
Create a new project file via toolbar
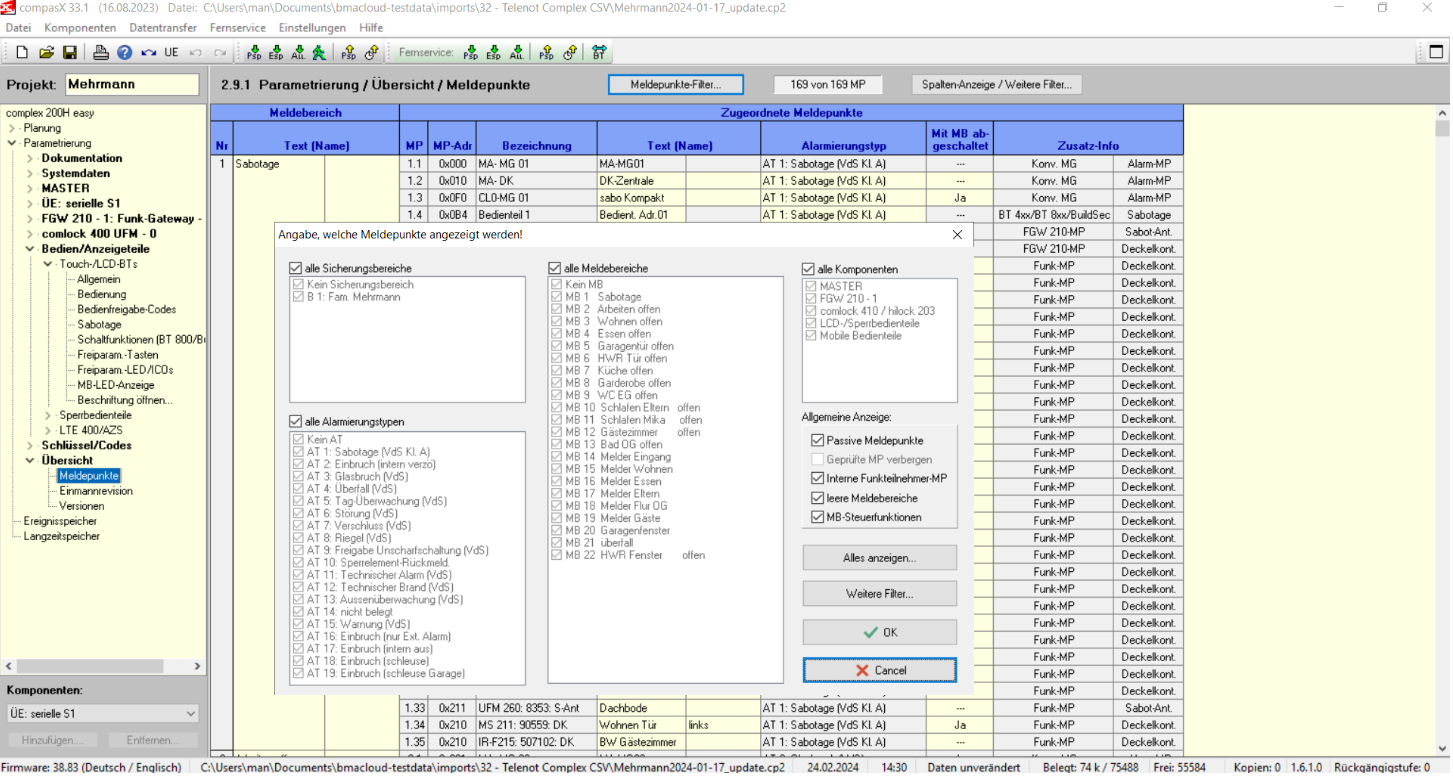[x=23, y=52]
